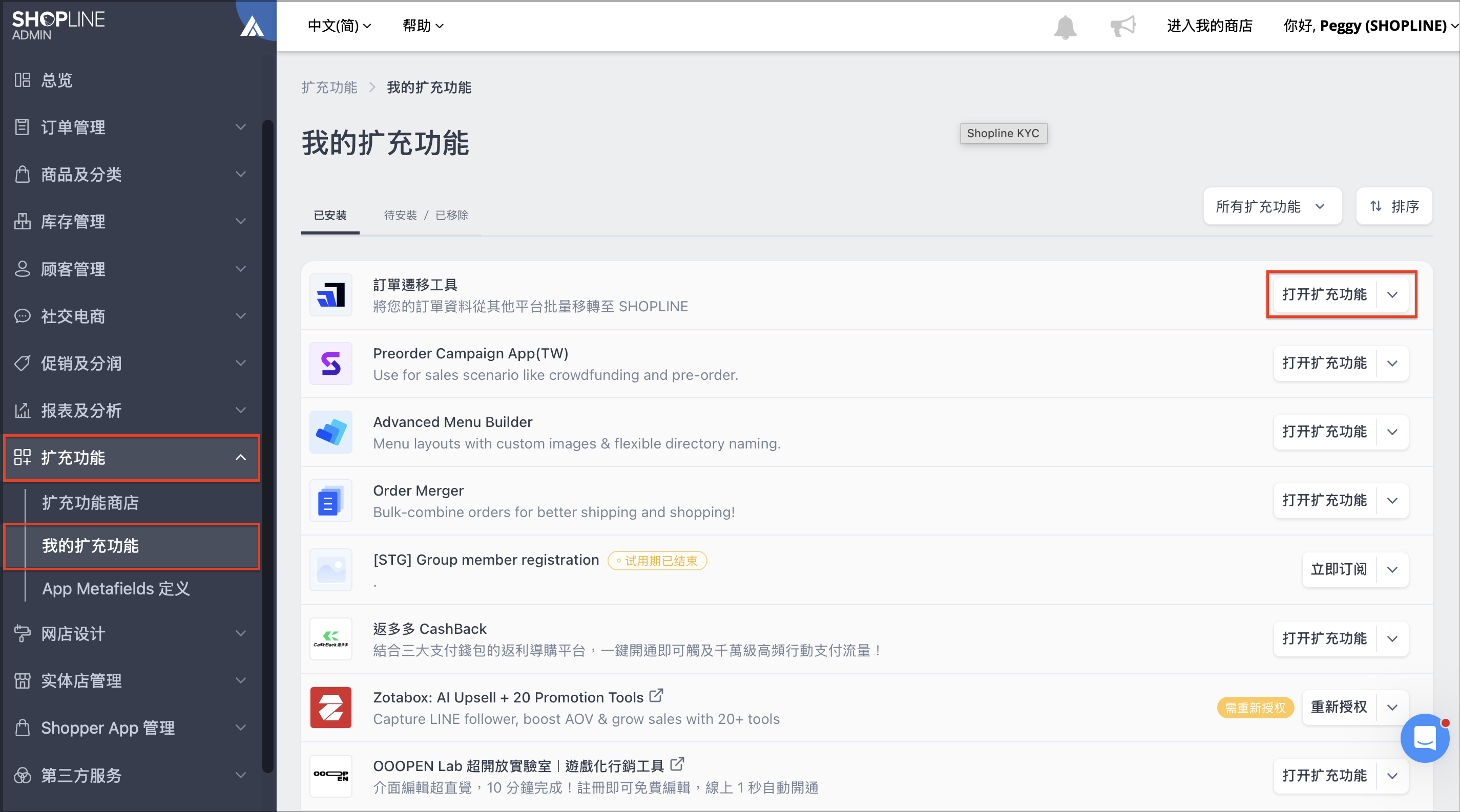Expand 顾客管理 sidebar menu
This screenshot has height=812, width=1460.
[132, 268]
